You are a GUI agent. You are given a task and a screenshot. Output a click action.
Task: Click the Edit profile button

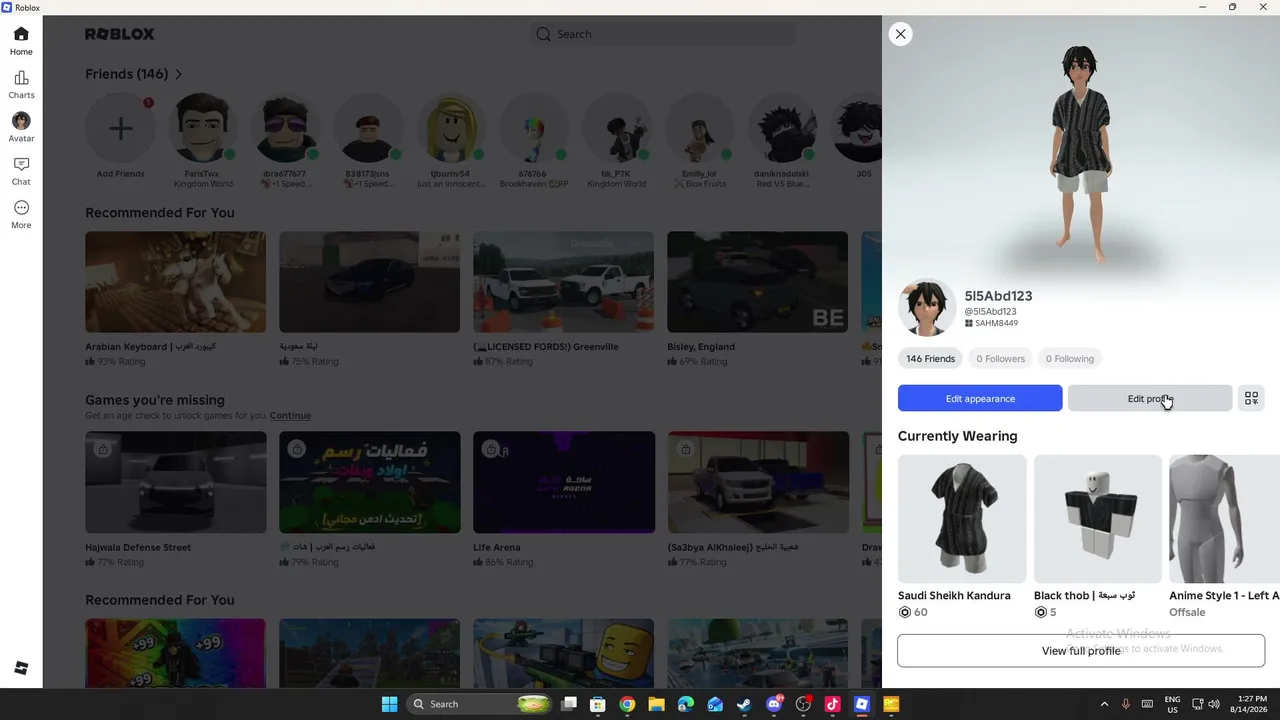coord(1150,398)
